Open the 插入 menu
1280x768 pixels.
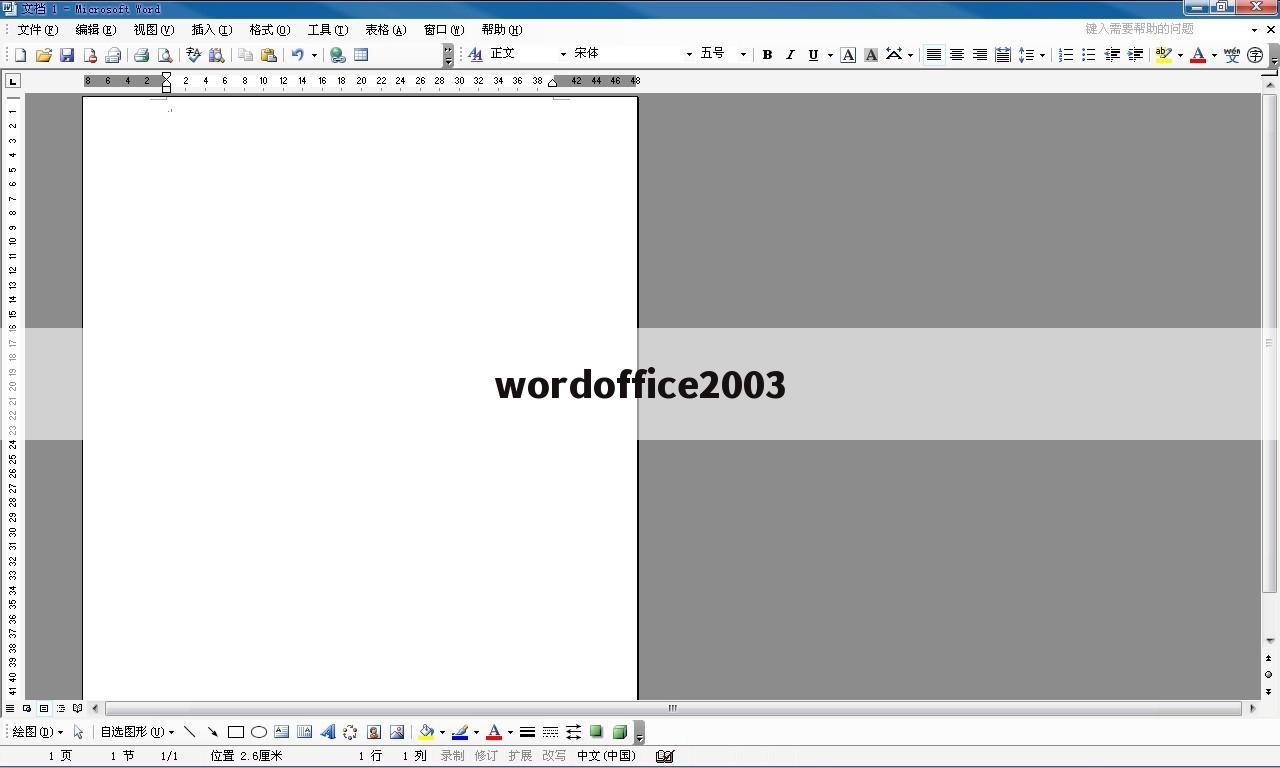tap(211, 30)
